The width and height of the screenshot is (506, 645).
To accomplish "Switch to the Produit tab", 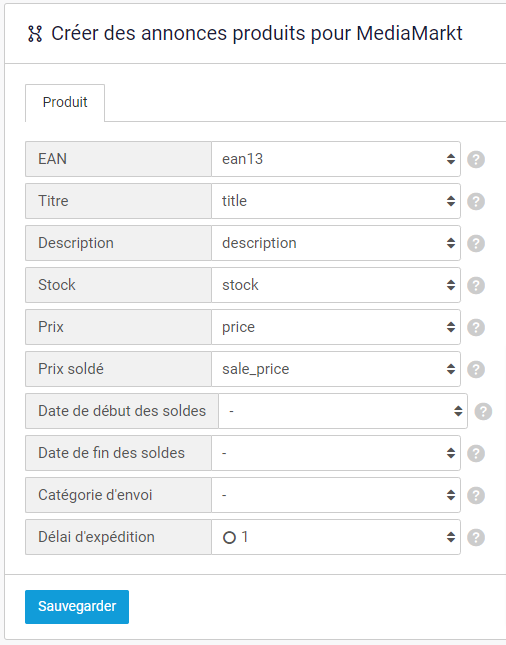I will pos(65,102).
